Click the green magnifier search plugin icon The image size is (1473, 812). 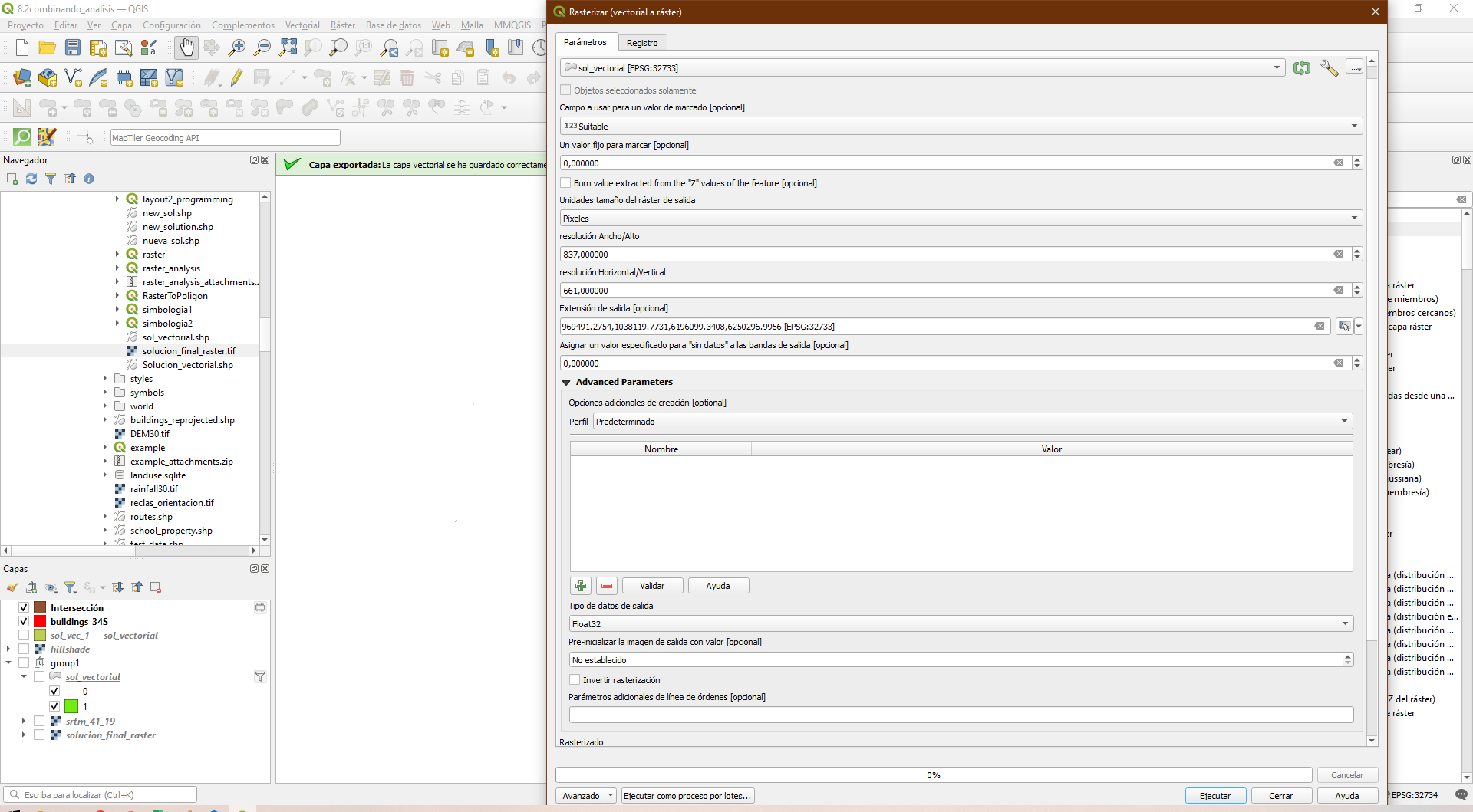pos(22,137)
